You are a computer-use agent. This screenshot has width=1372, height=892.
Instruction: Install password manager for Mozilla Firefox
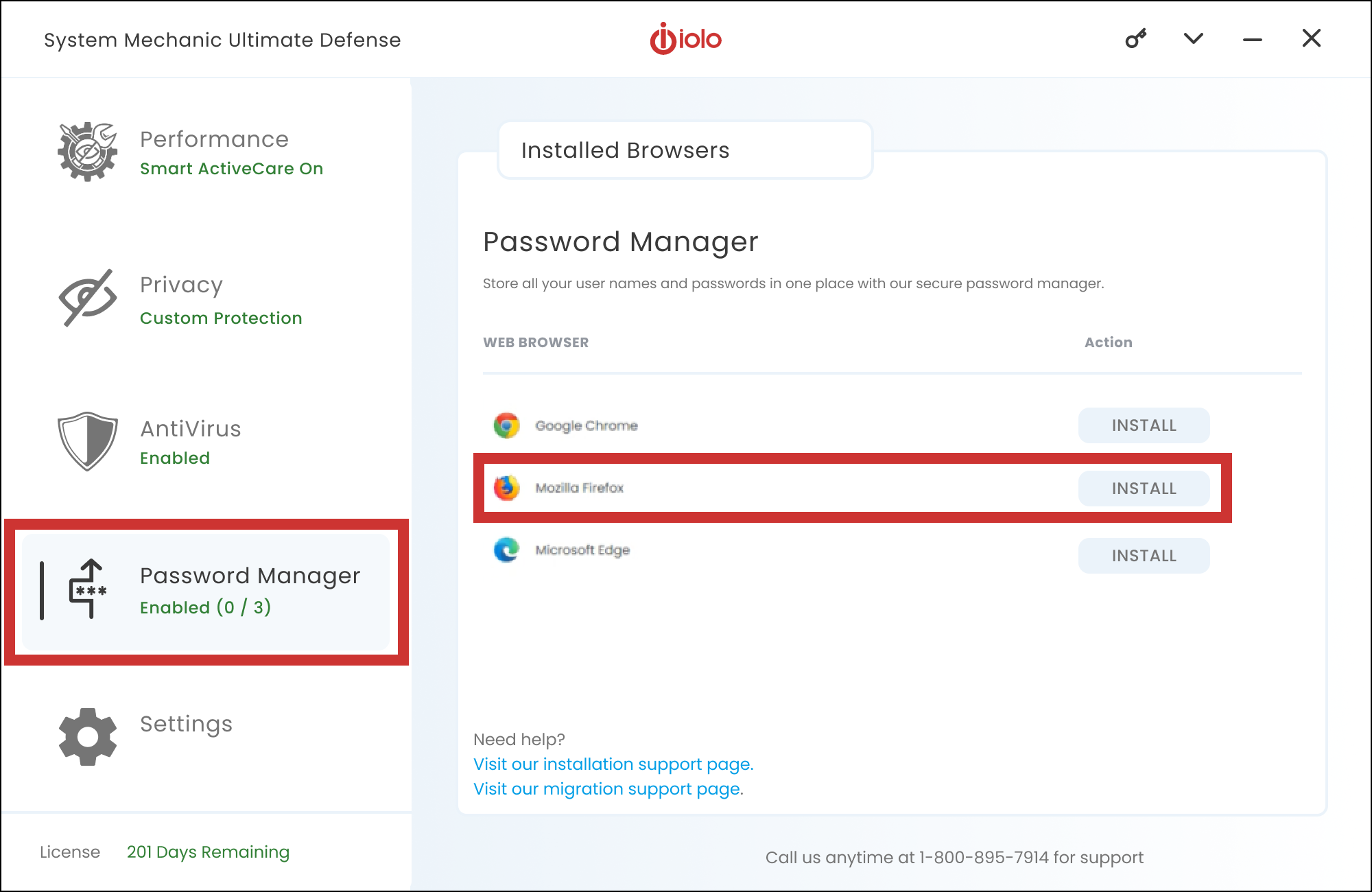coord(1144,489)
